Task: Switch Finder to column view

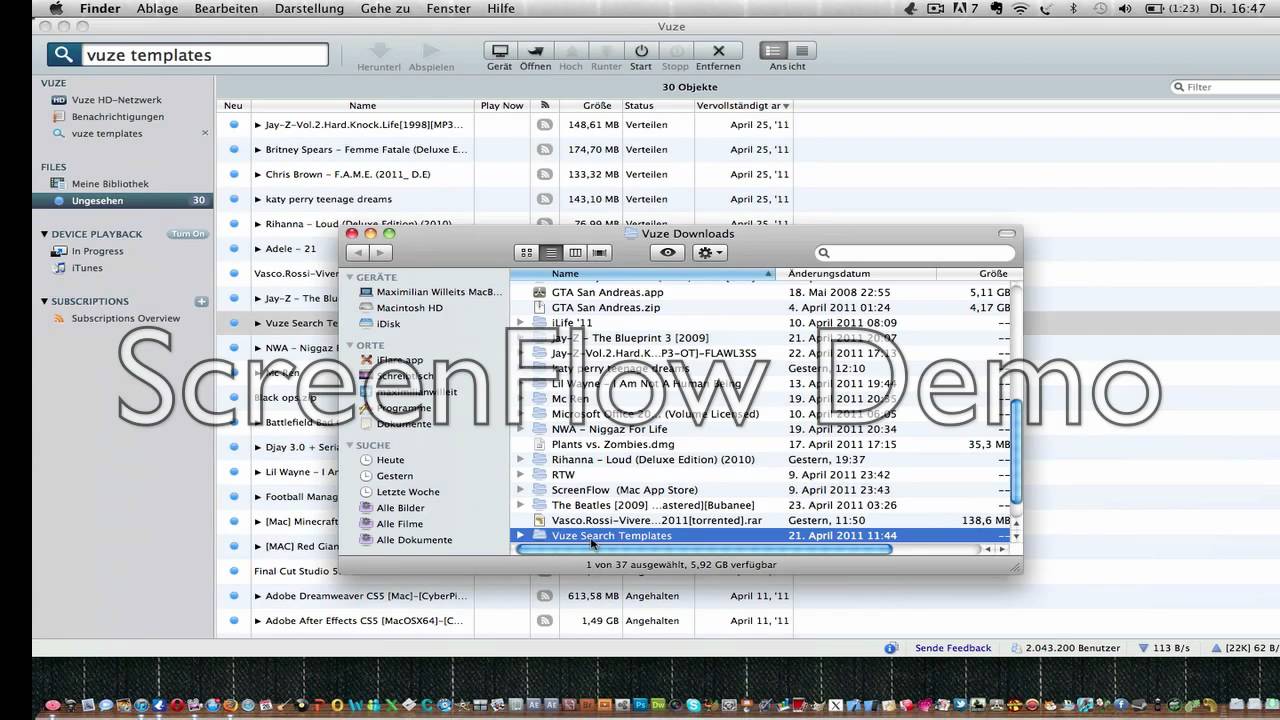Action: point(575,253)
